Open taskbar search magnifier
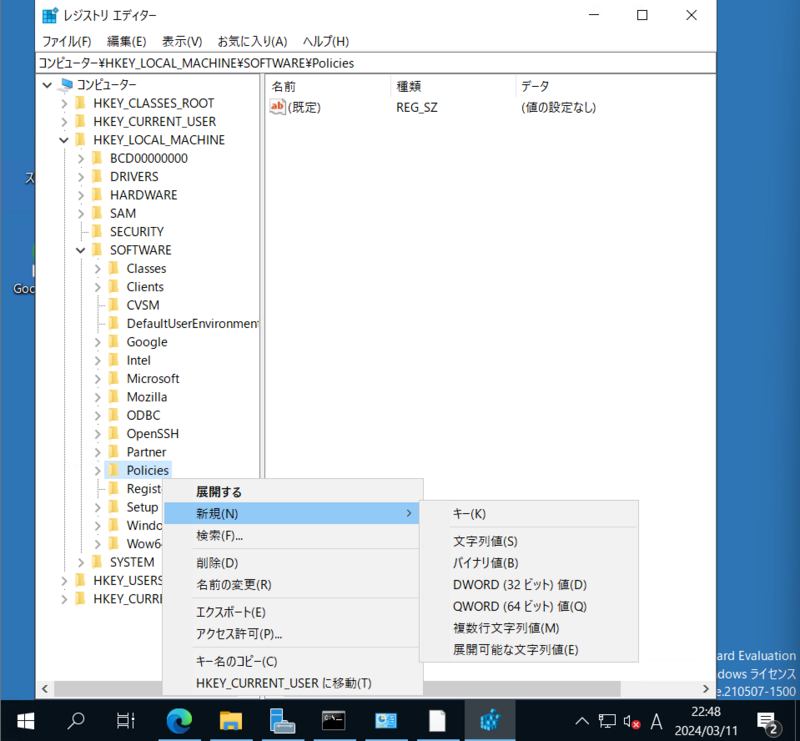Viewport: 800px width, 741px height. pos(76,721)
